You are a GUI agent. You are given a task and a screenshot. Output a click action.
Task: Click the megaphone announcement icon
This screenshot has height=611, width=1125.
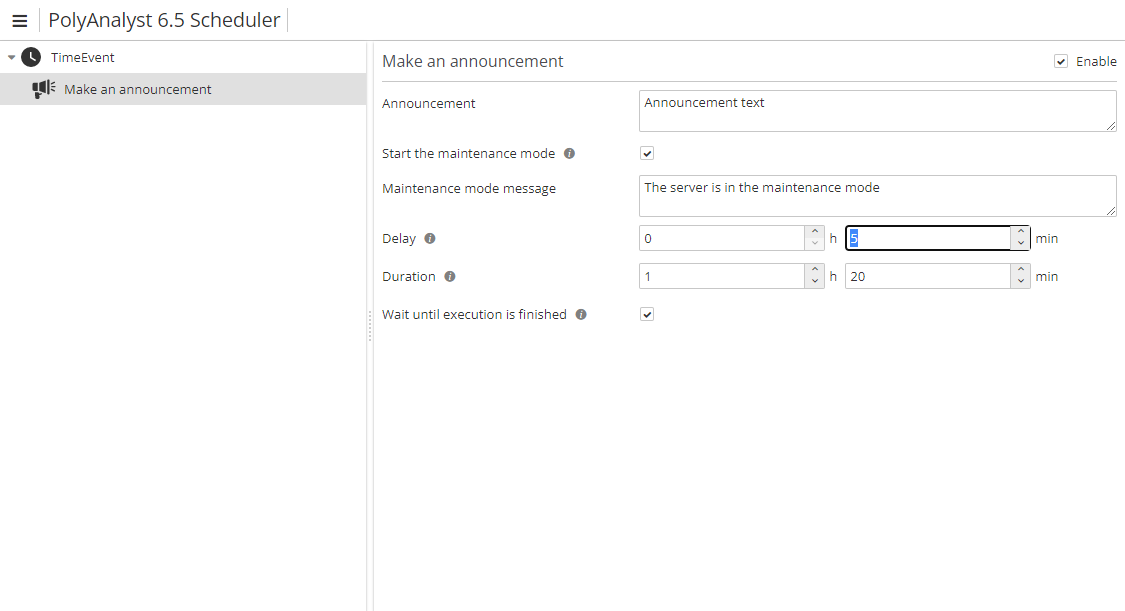tap(43, 89)
